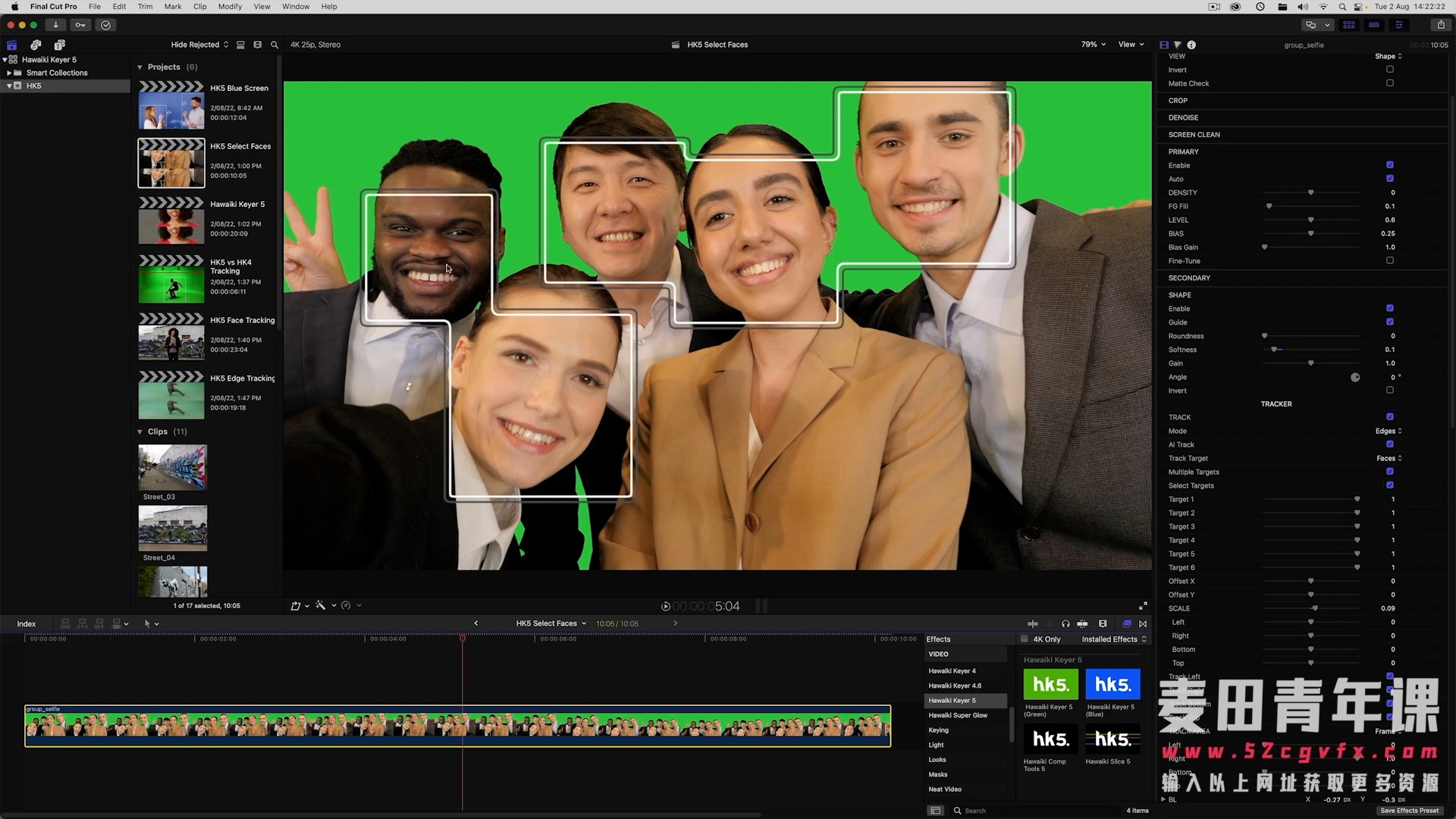
Task: Click the browser search magnifier icon
Action: pyautogui.click(x=275, y=45)
